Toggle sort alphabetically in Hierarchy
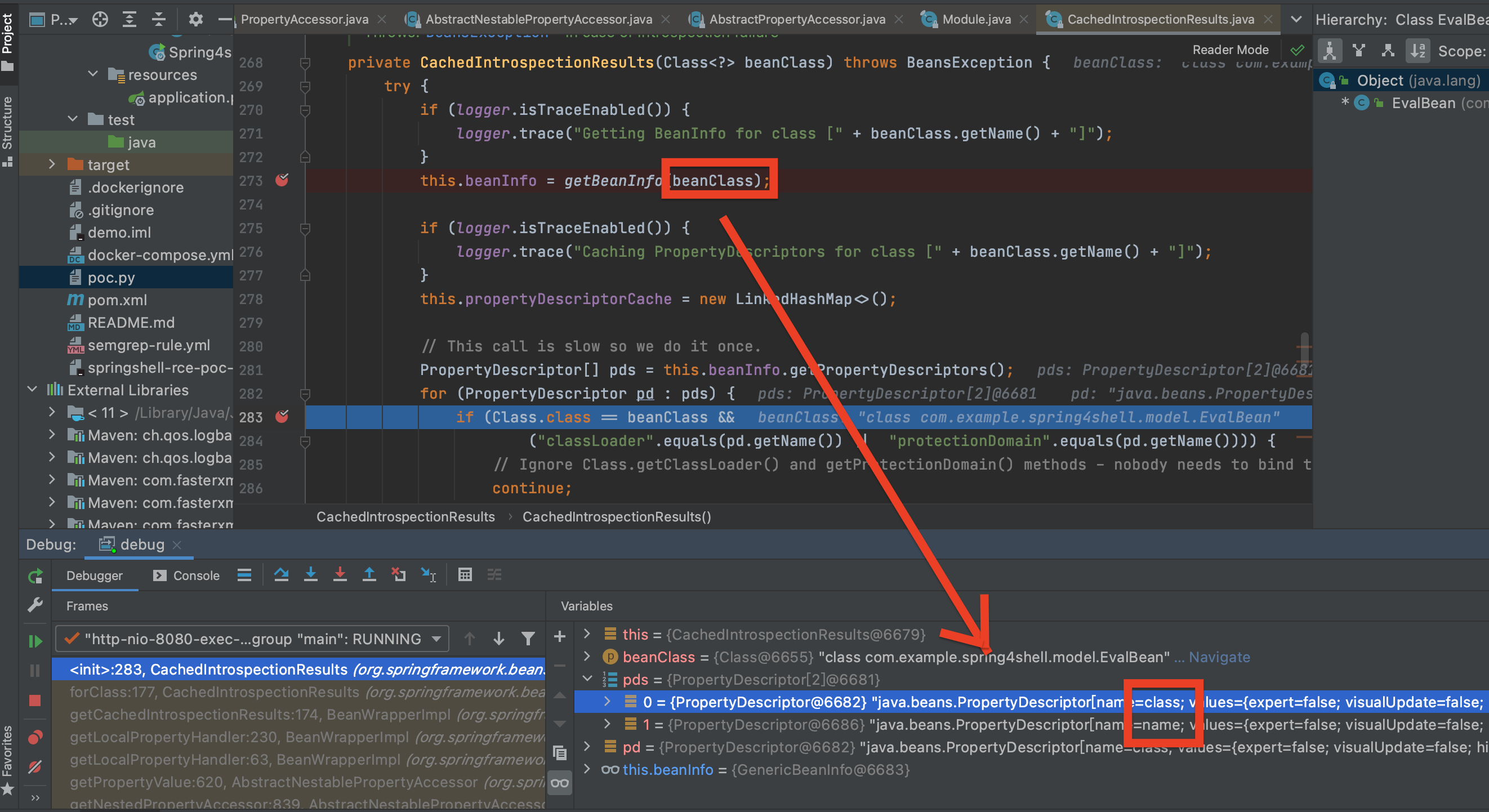The image size is (1489, 812). point(1418,51)
